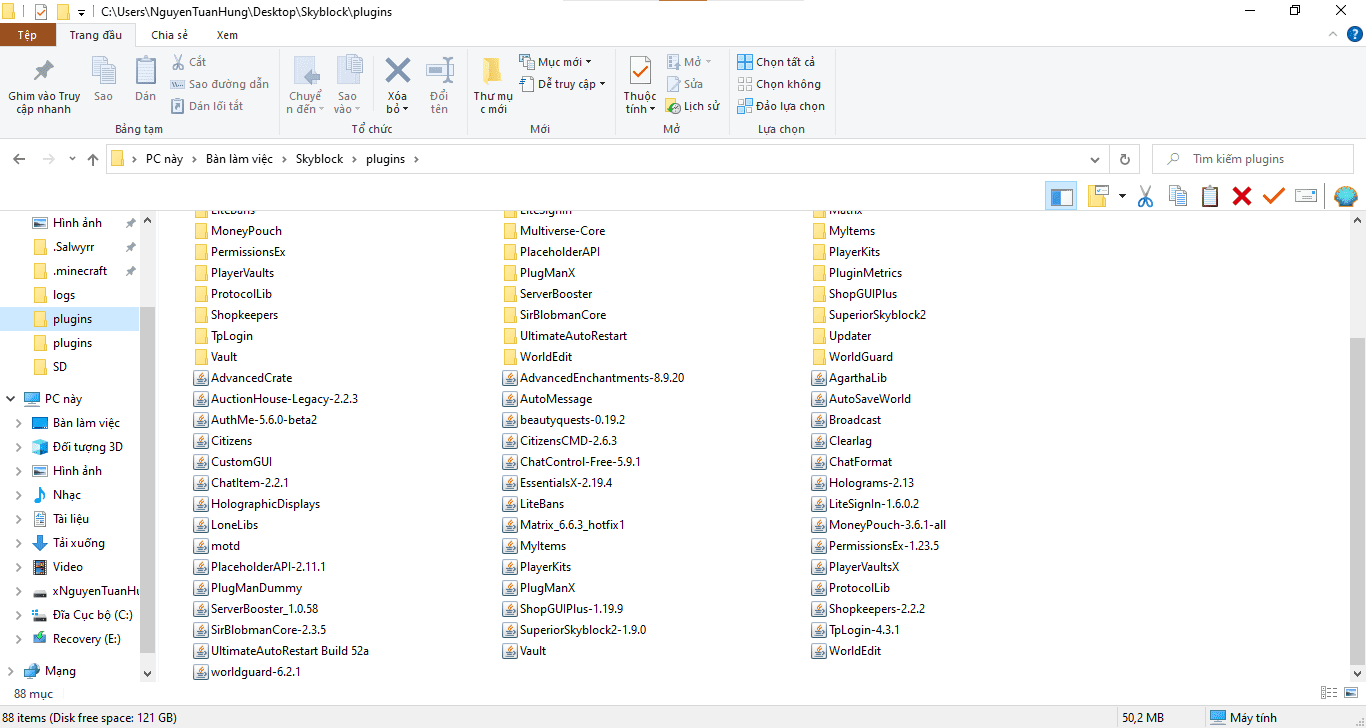Collapse the PC này tree node
The height and width of the screenshot is (728, 1366).
point(11,399)
